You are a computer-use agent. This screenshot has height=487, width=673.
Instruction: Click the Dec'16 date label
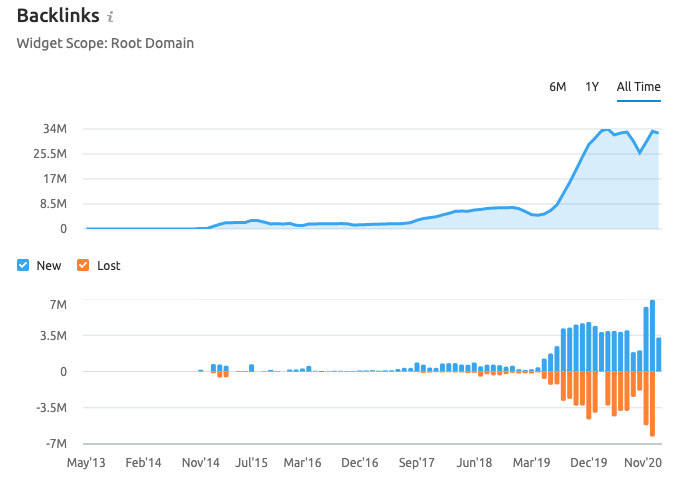360,463
